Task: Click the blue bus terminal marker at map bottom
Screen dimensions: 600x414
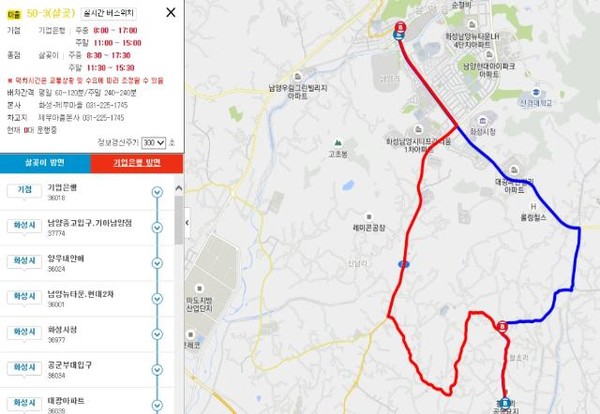Action: (x=505, y=403)
